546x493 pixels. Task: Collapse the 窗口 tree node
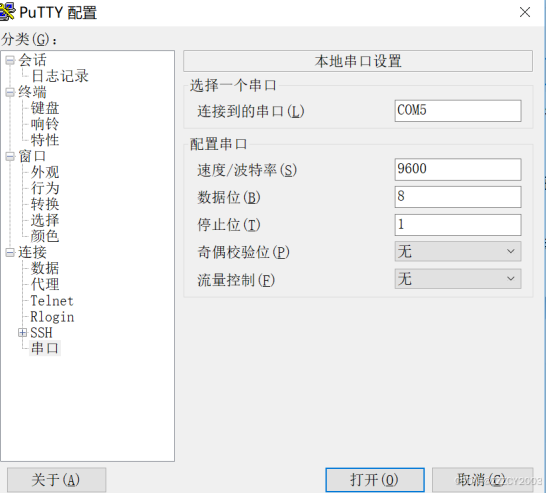10,156
